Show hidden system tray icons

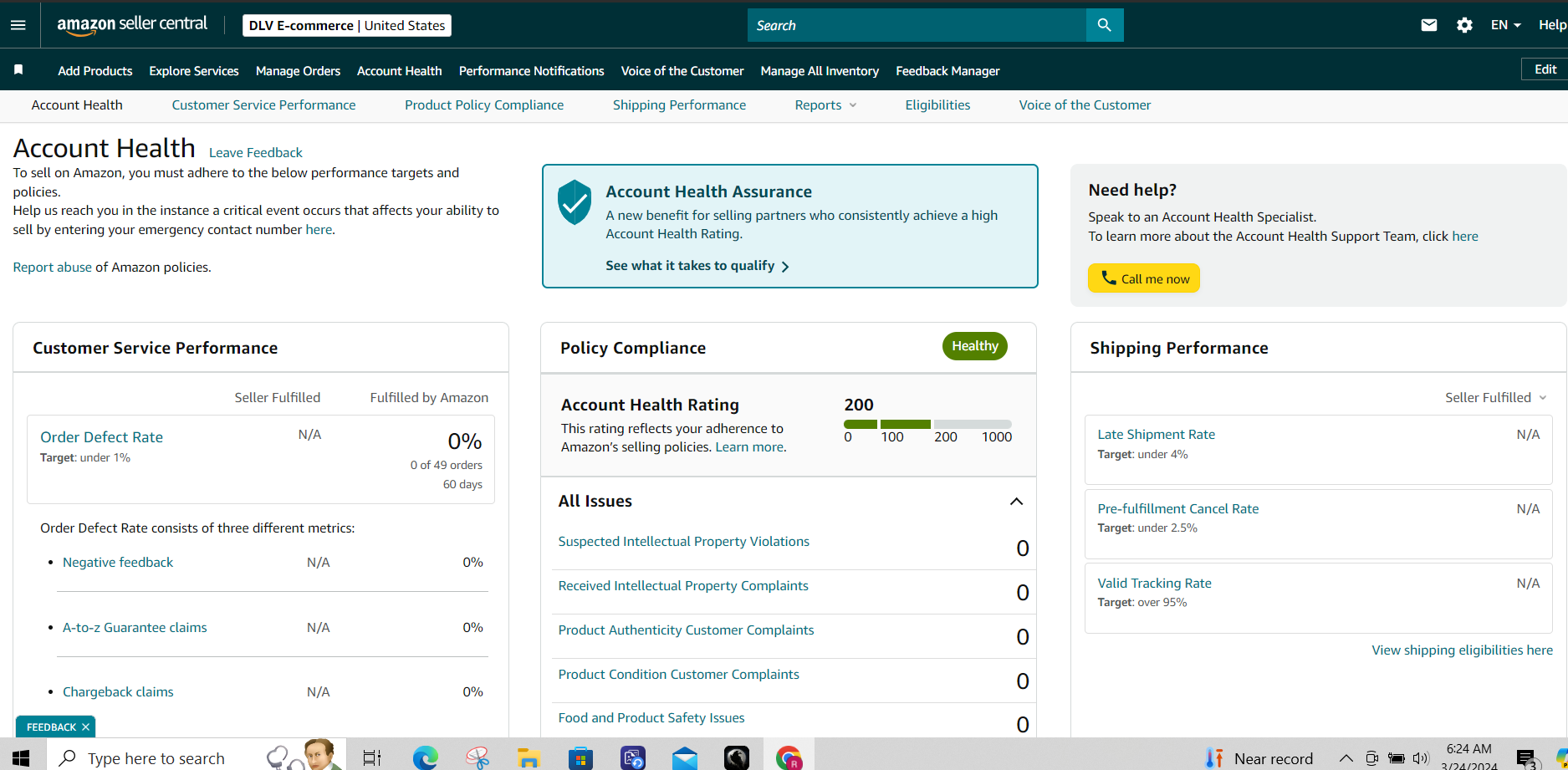(x=1346, y=758)
